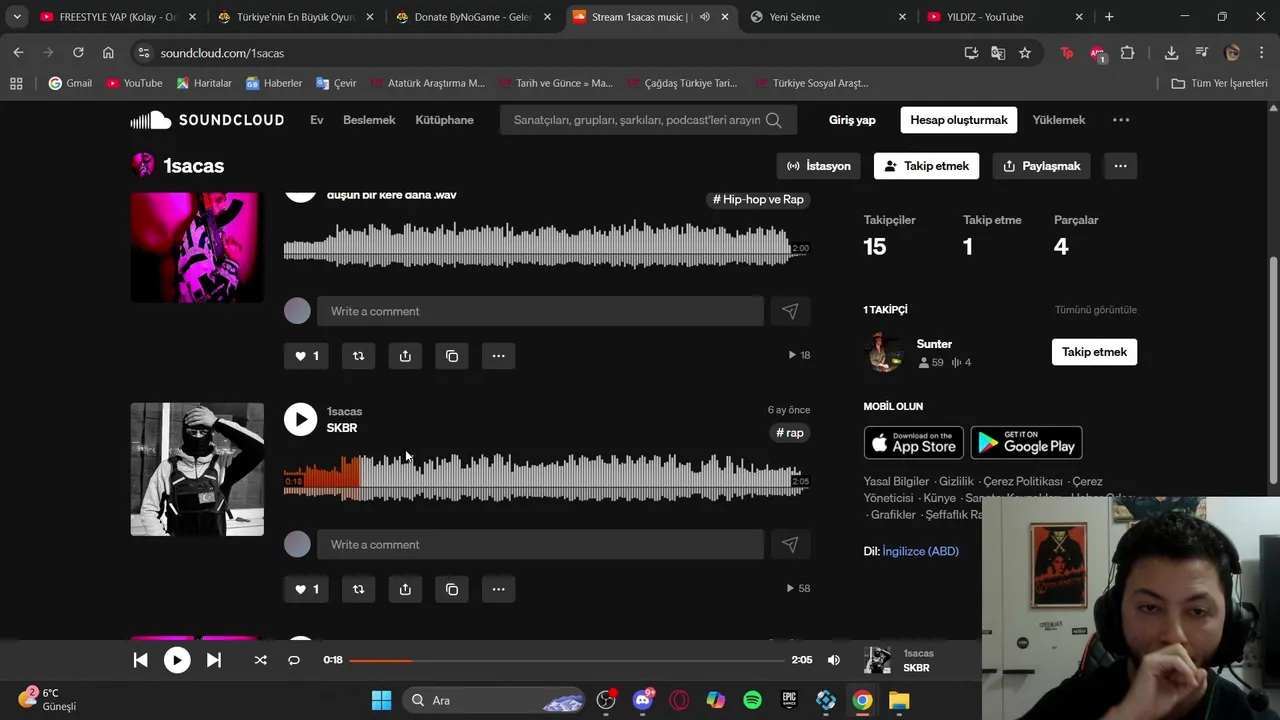Like the SKBR track
The width and height of the screenshot is (1280, 720).
306,589
